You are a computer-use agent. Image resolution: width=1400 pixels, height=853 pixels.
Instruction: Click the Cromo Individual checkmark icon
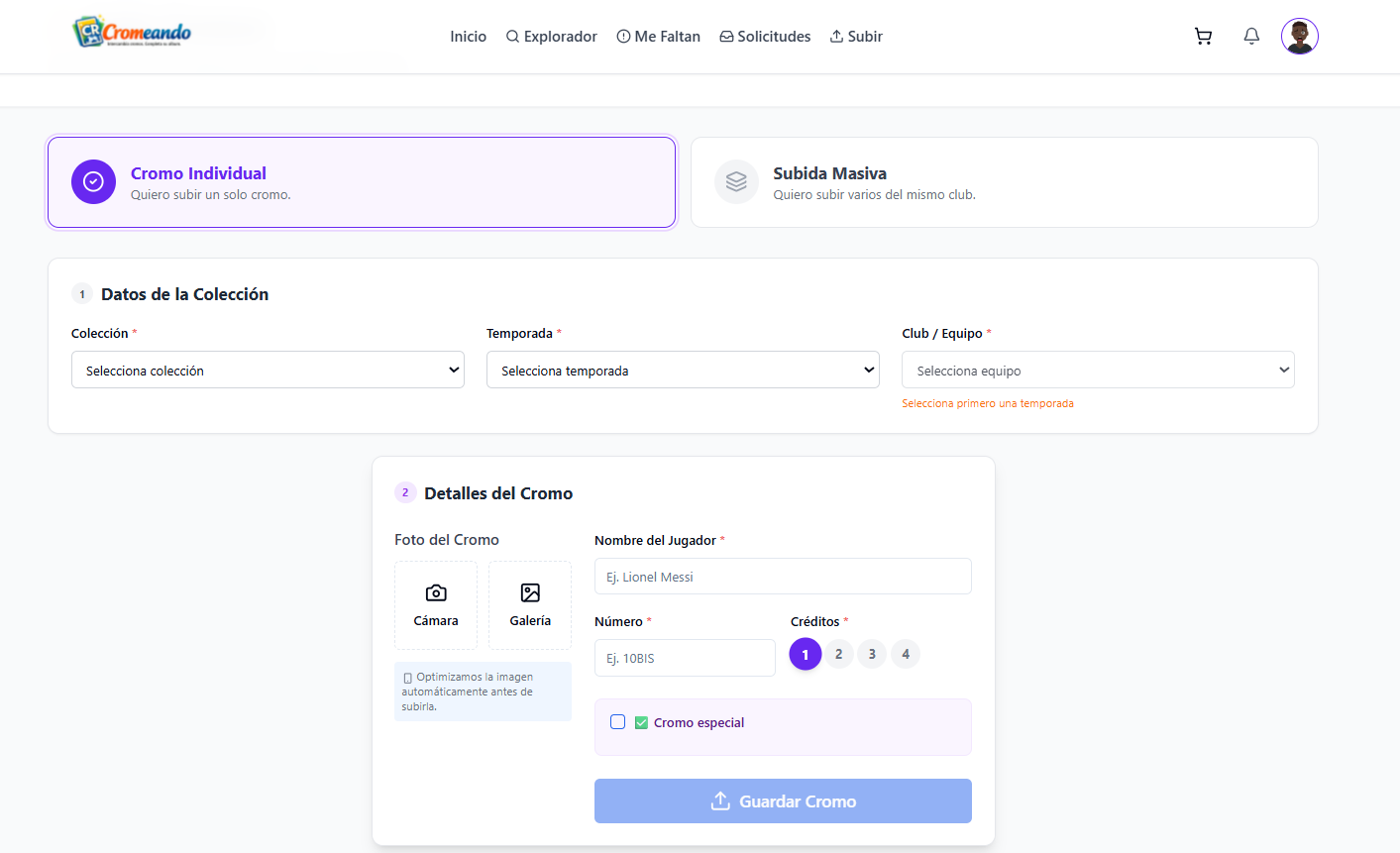coord(93,182)
